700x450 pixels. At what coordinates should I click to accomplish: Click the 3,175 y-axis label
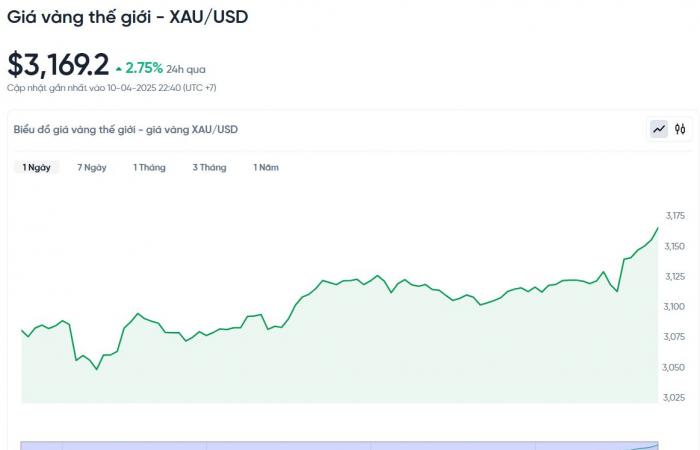pos(675,216)
